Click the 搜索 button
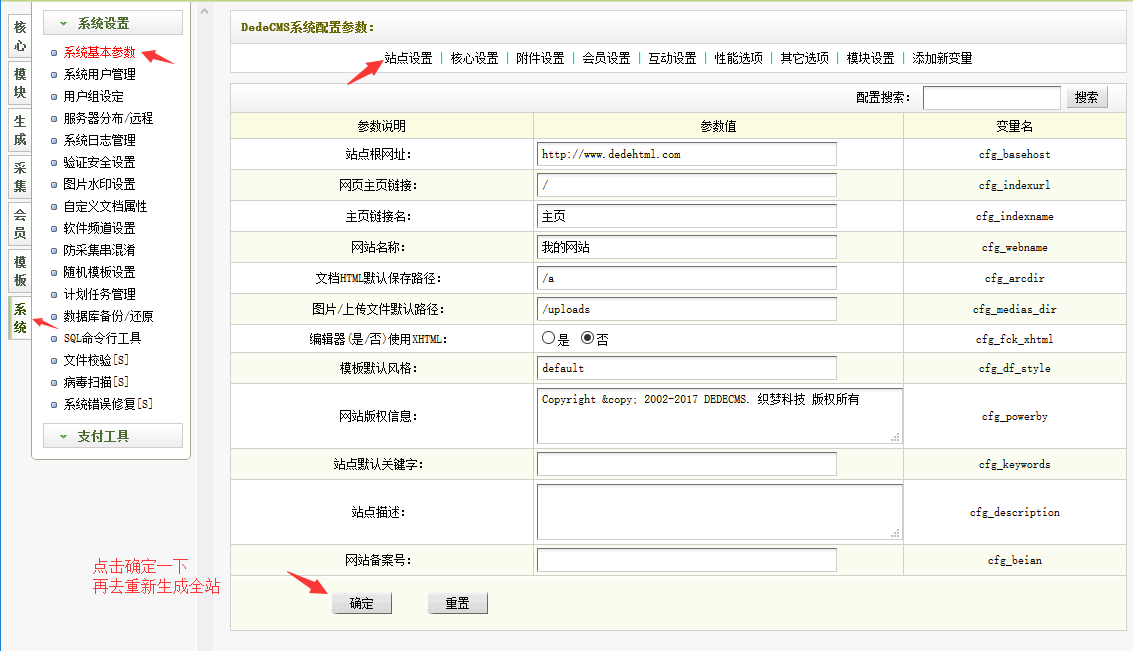The width and height of the screenshot is (1133, 651). coord(1087,97)
